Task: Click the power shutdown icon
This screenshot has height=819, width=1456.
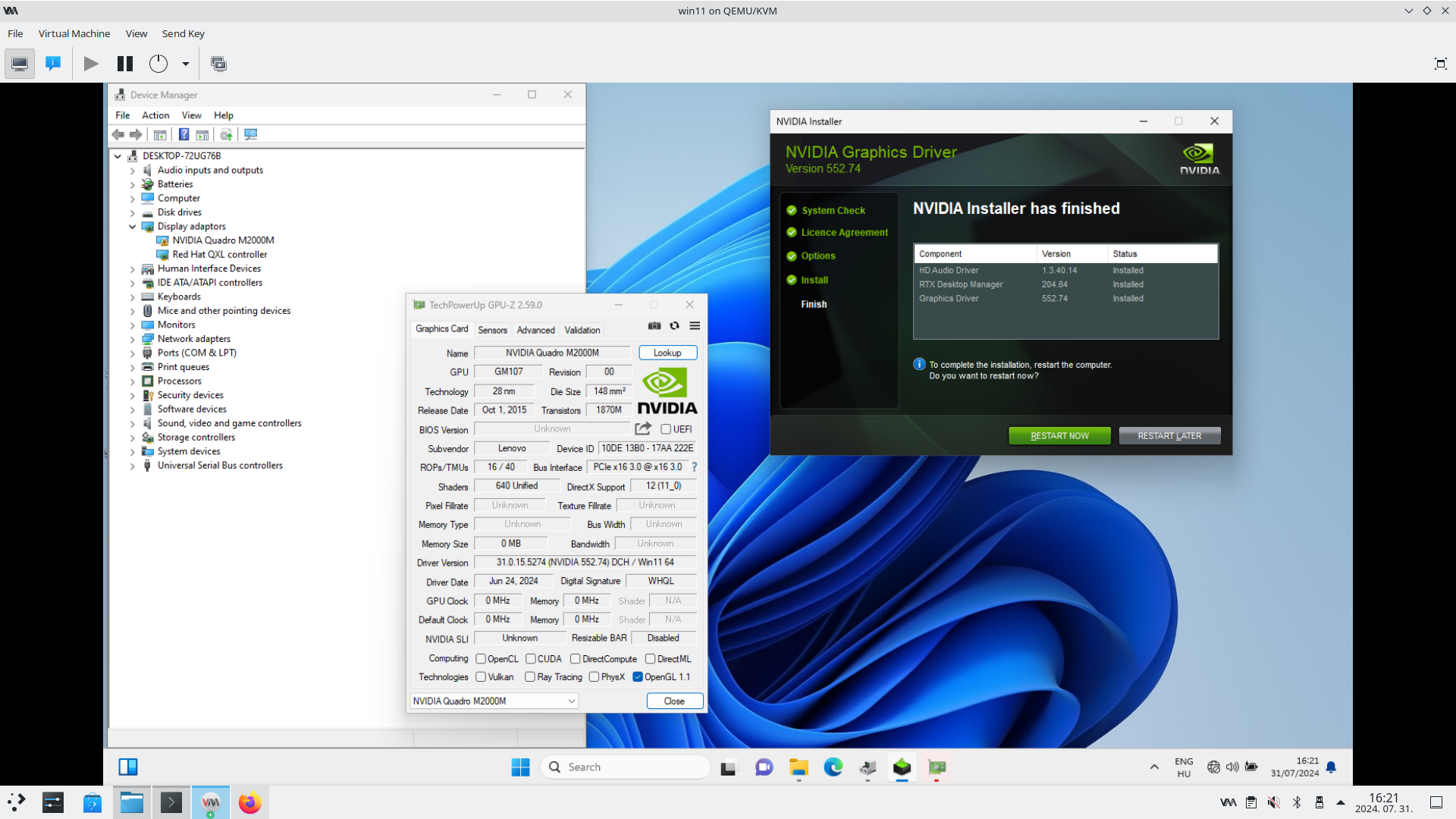Action: pyautogui.click(x=158, y=64)
